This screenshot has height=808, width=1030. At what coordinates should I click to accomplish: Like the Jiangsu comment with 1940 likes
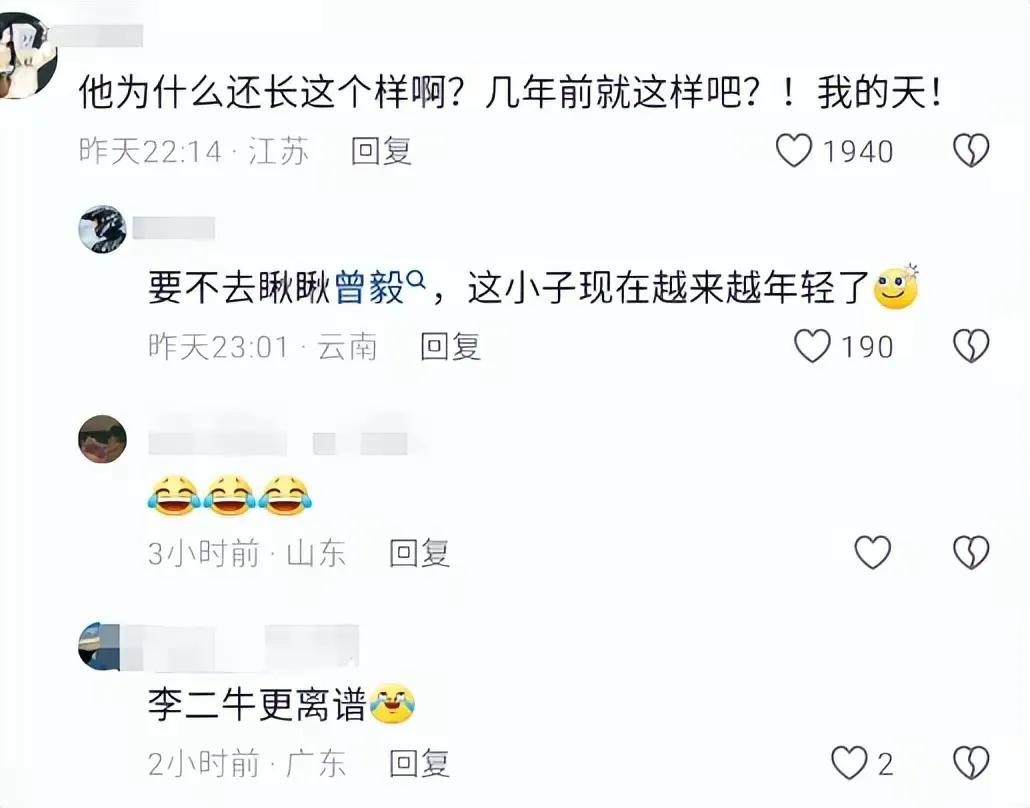click(x=794, y=150)
